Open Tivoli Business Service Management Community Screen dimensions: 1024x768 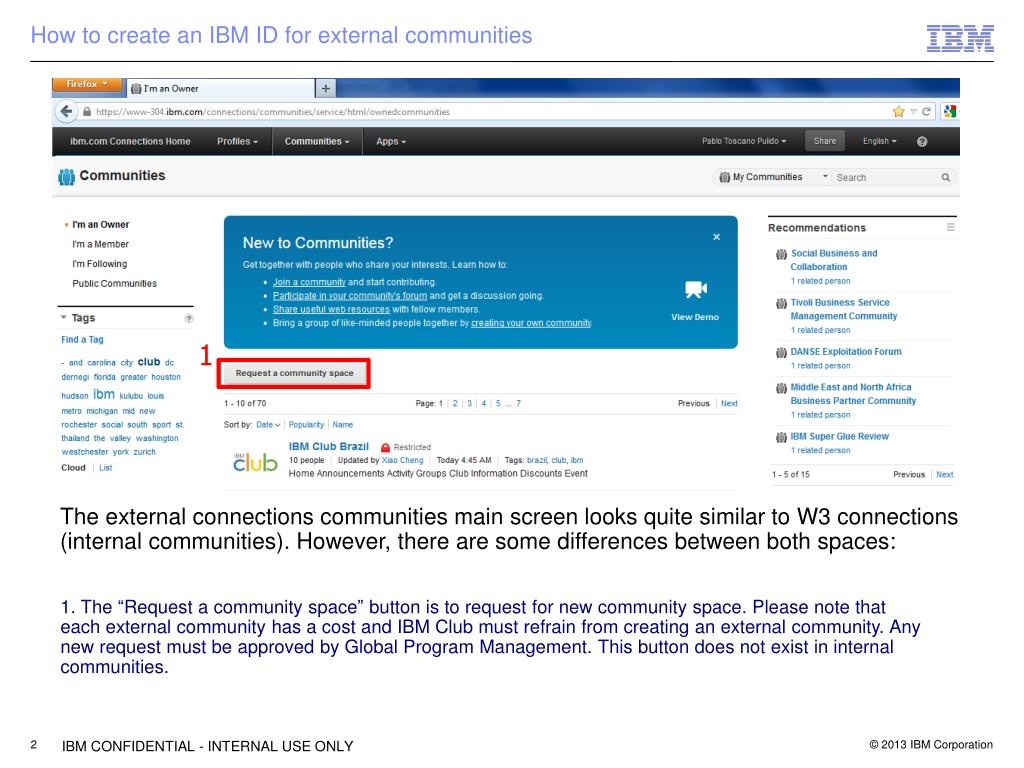pyautogui.click(x=844, y=310)
